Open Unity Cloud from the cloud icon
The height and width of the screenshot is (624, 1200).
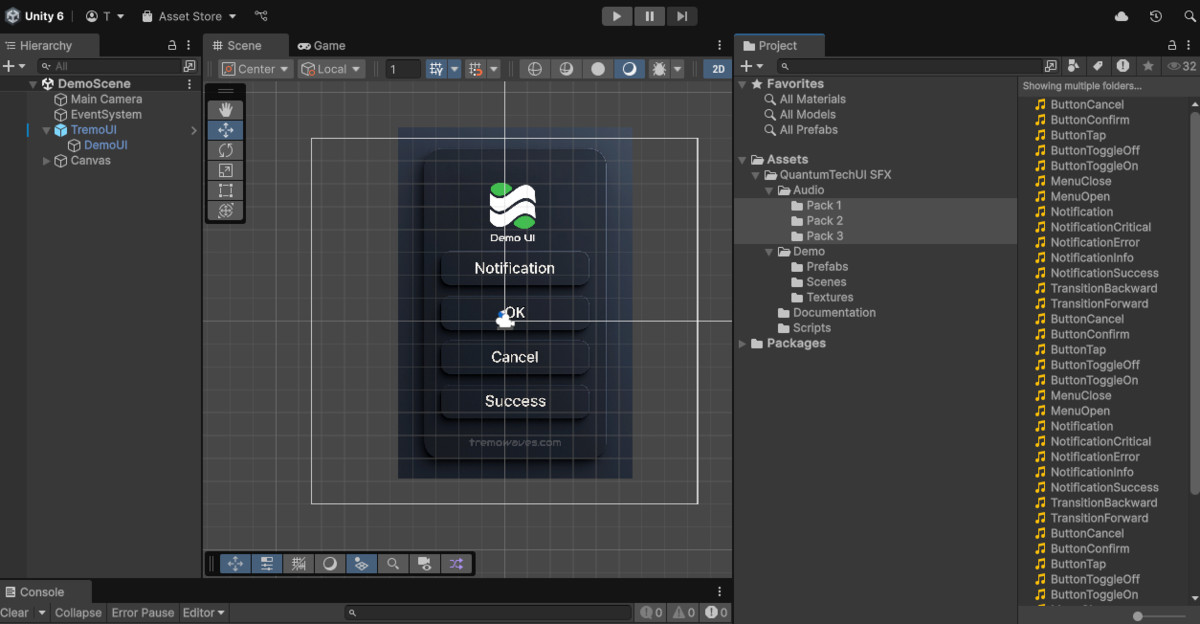1121,16
